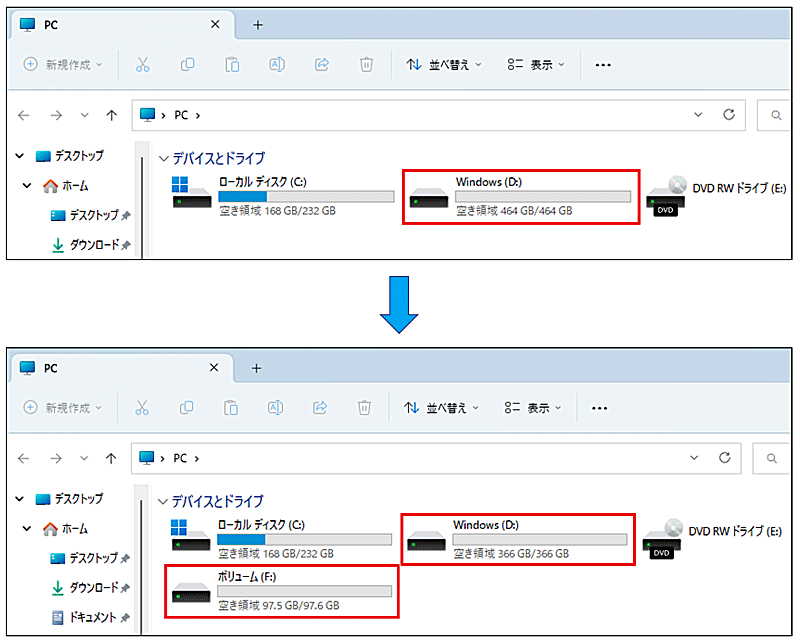
Task: Open recent locations dropdown in upper window
Action: click(x=85, y=115)
